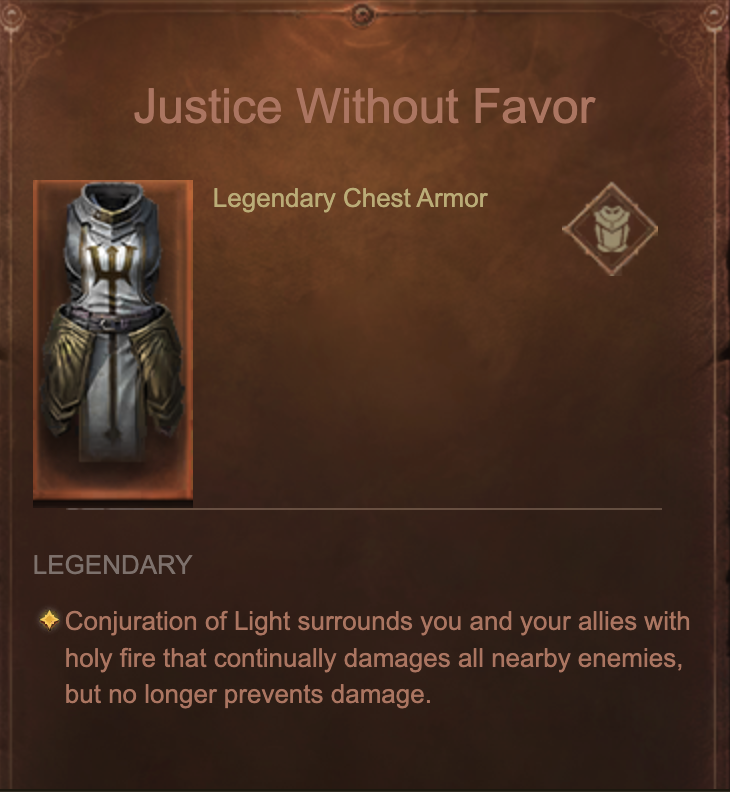Select the gold star bullet icon
Screen dimensions: 730x792
(49, 620)
